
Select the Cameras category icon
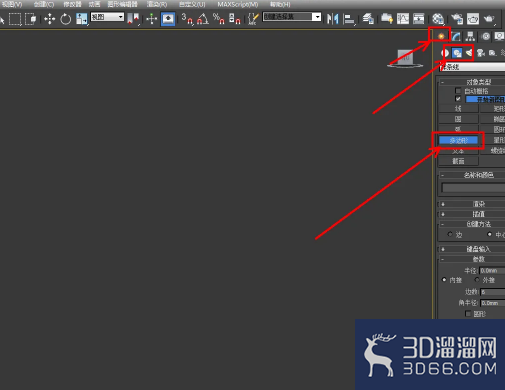pyautogui.click(x=481, y=53)
